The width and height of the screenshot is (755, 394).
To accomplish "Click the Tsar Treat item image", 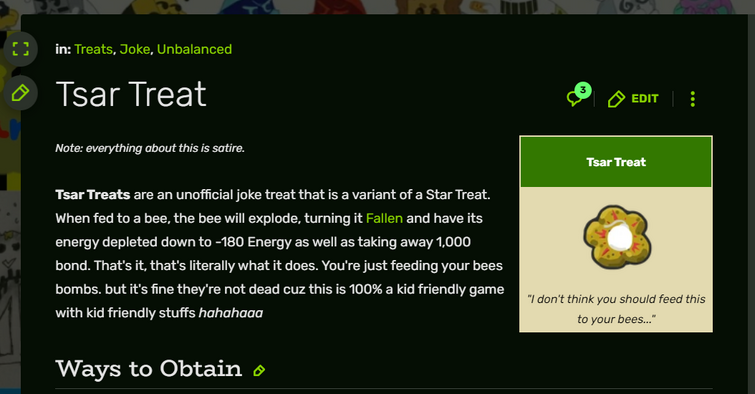I will pyautogui.click(x=617, y=237).
